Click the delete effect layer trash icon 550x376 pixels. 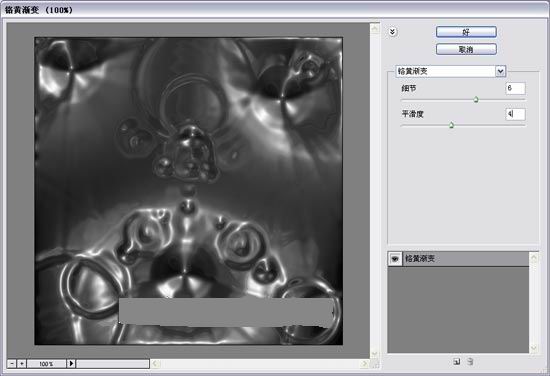(x=470, y=362)
